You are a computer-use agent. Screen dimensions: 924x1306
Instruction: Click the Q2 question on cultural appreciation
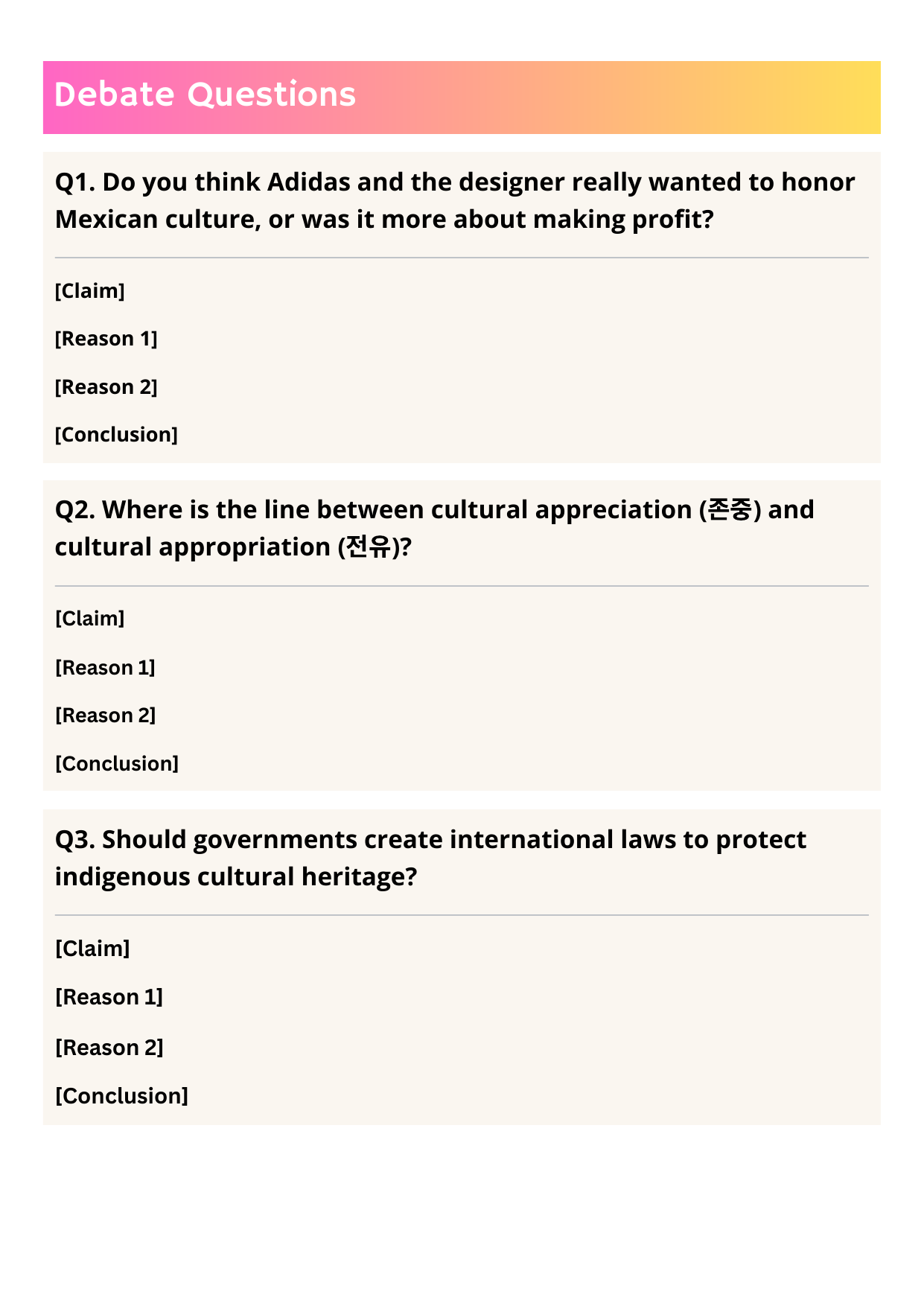[x=434, y=528]
